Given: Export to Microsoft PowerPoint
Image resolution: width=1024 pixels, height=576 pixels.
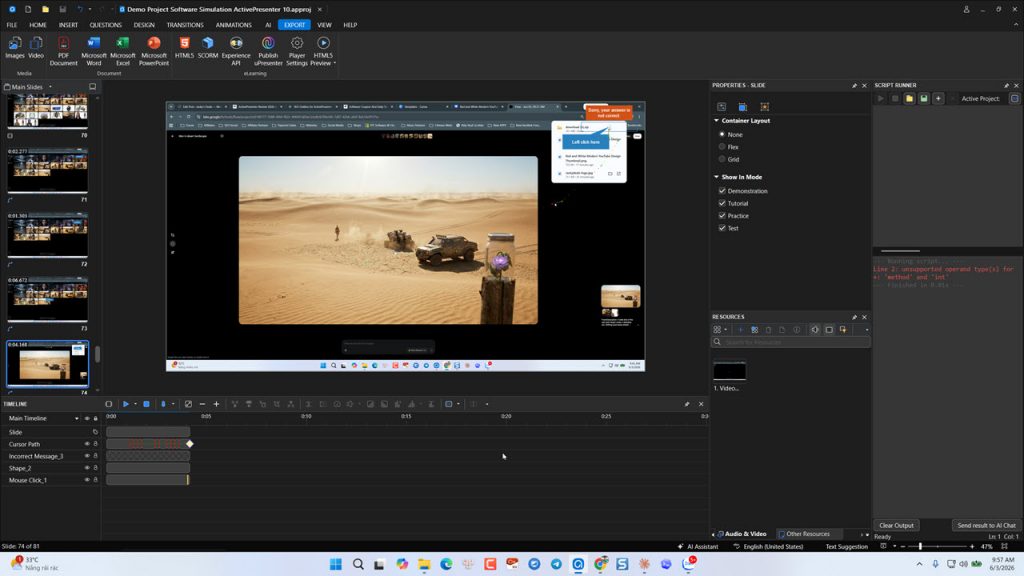Looking at the screenshot, I should click(153, 51).
